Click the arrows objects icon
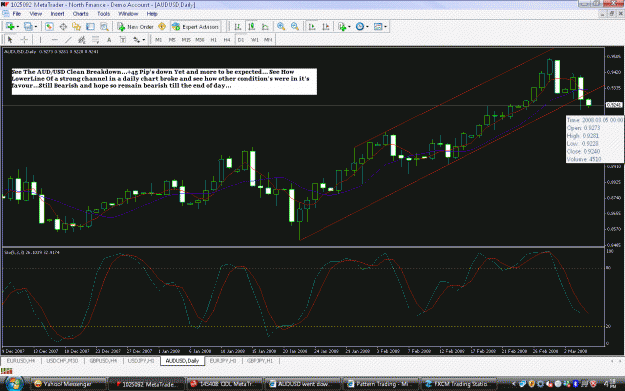Screen dimensions: 625x391 [136, 39]
